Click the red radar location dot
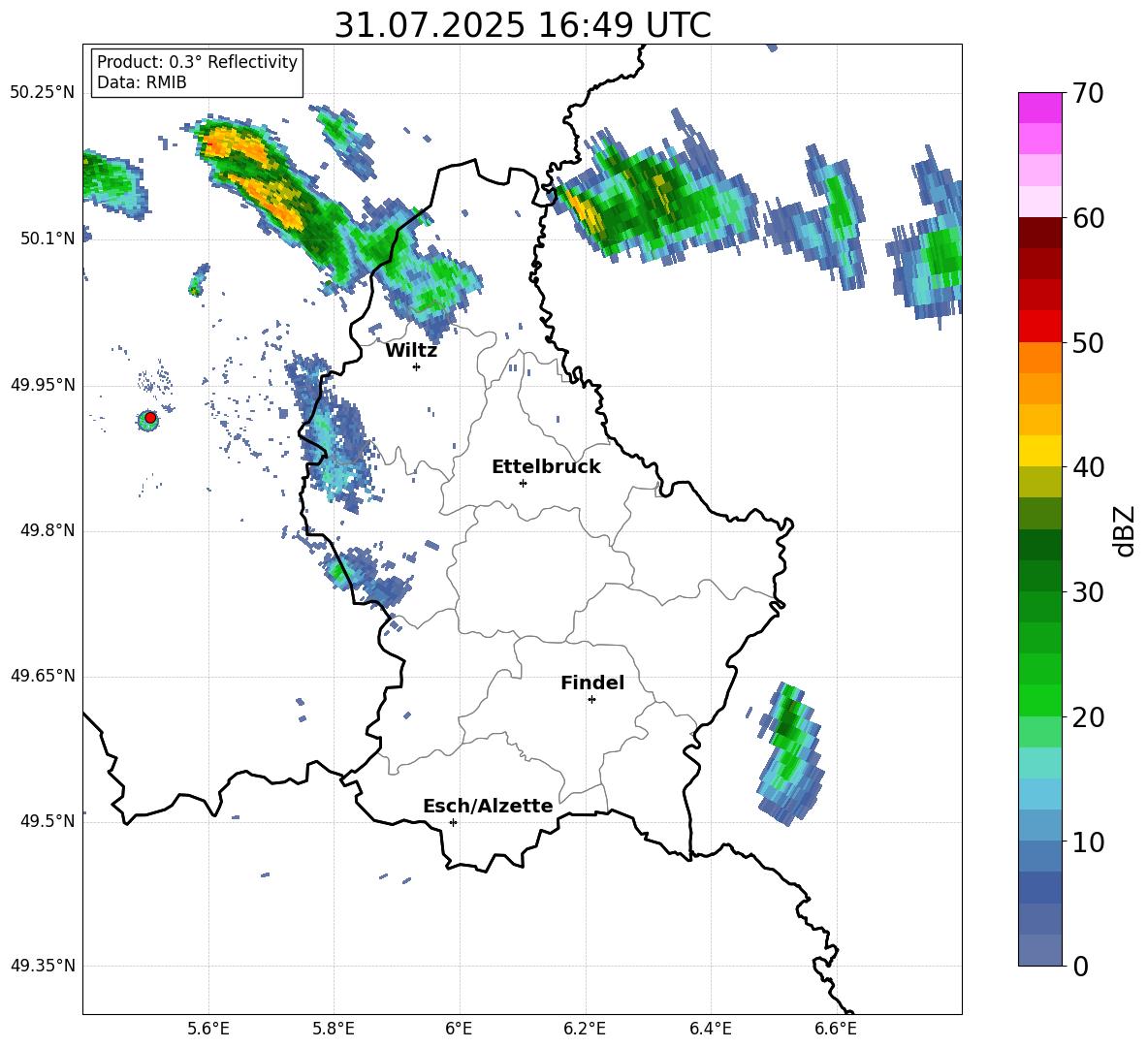Screen dimensions: 1148x1048 [x=150, y=418]
